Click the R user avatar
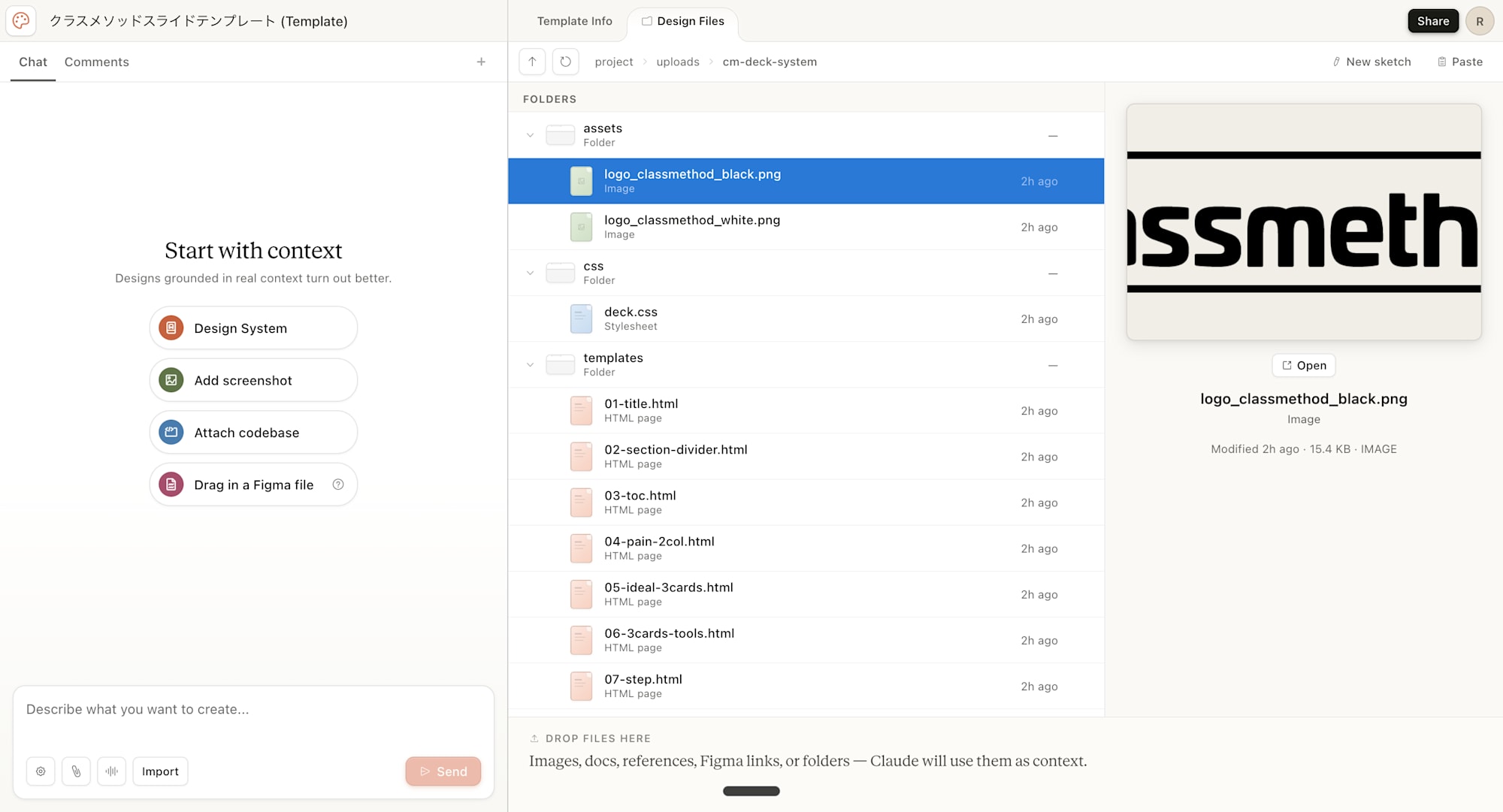 [x=1479, y=21]
